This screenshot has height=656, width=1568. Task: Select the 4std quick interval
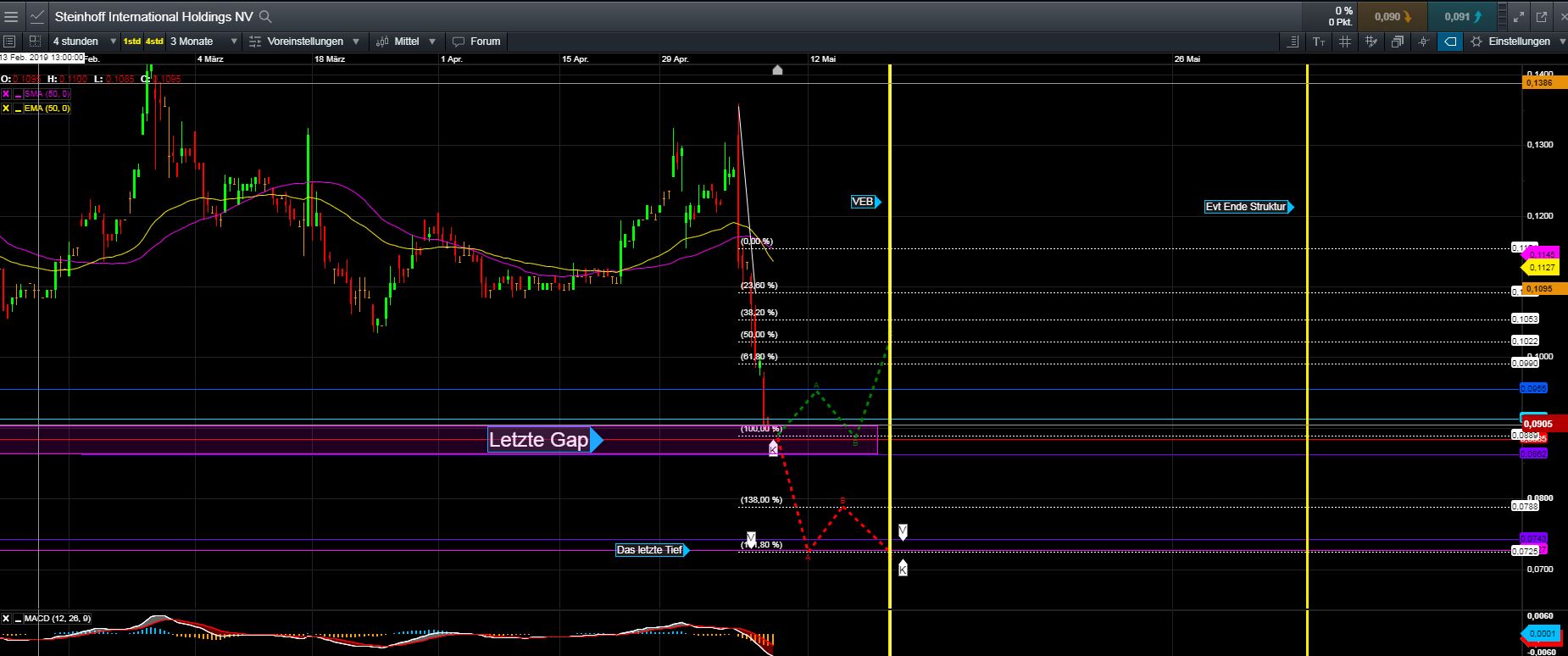point(154,41)
